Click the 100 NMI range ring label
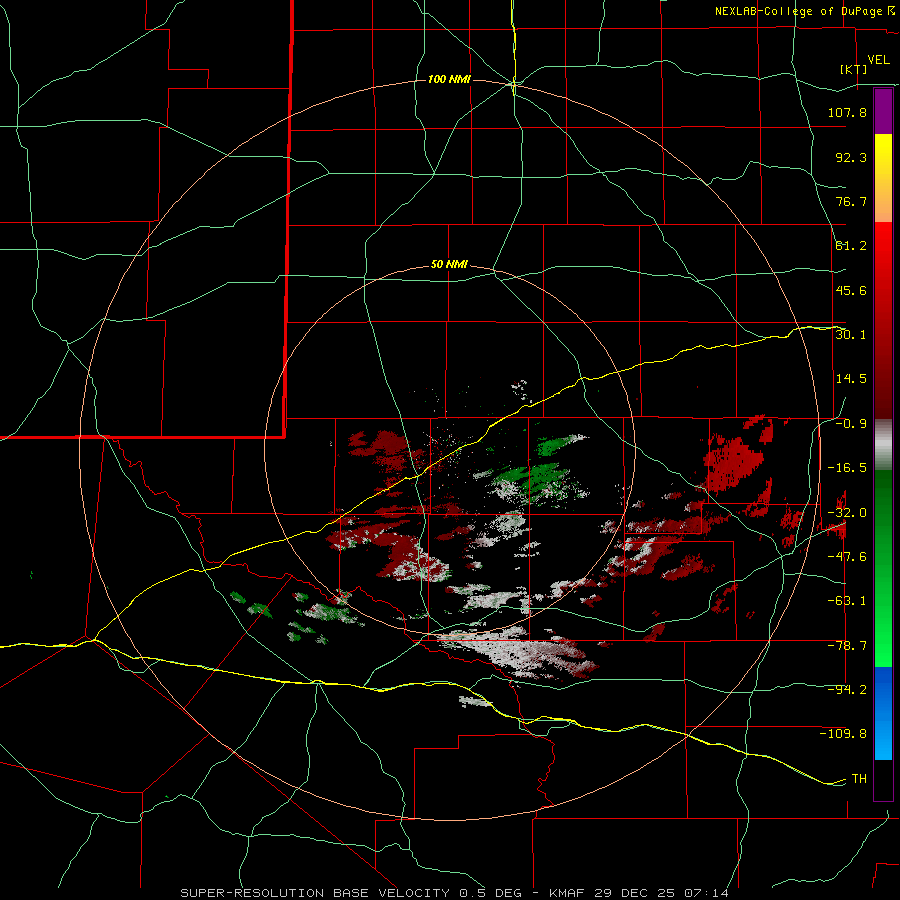 tap(449, 79)
